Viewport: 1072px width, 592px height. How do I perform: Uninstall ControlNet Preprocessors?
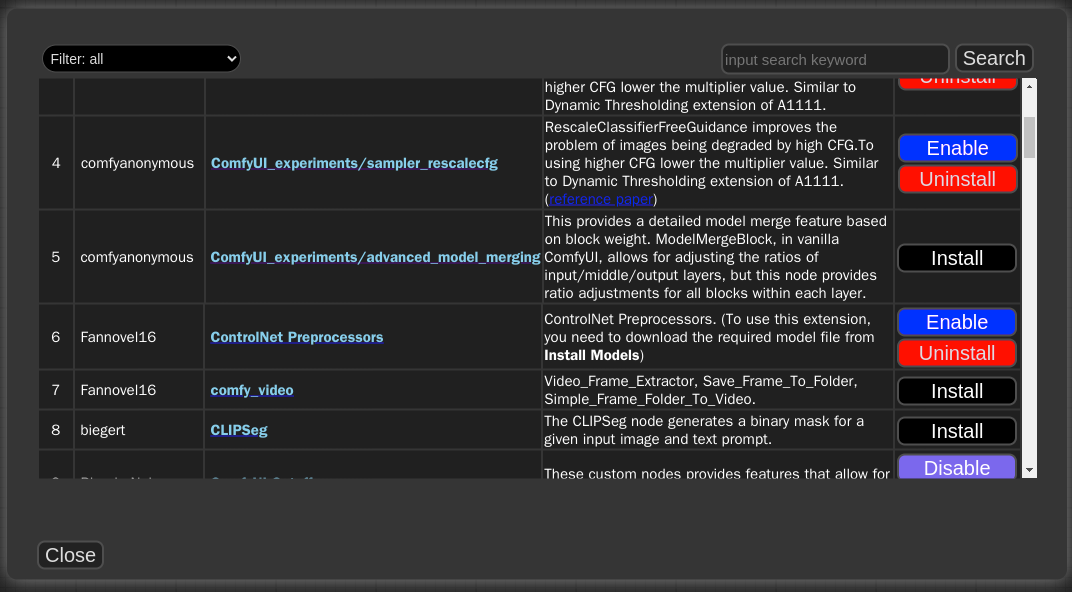pyautogui.click(x=956, y=353)
